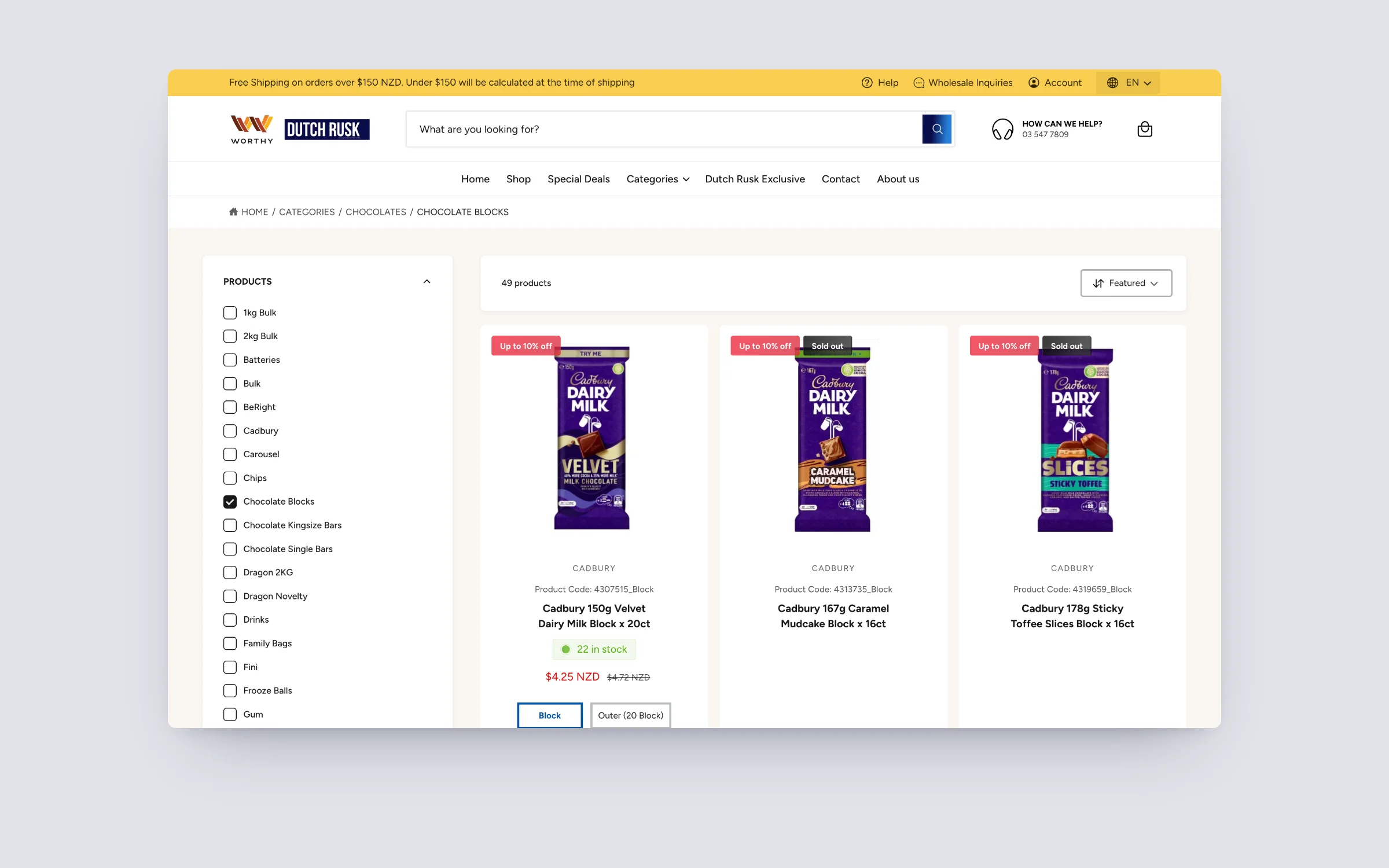The image size is (1389, 868).
Task: Click the search magnifier button
Action: click(x=936, y=129)
